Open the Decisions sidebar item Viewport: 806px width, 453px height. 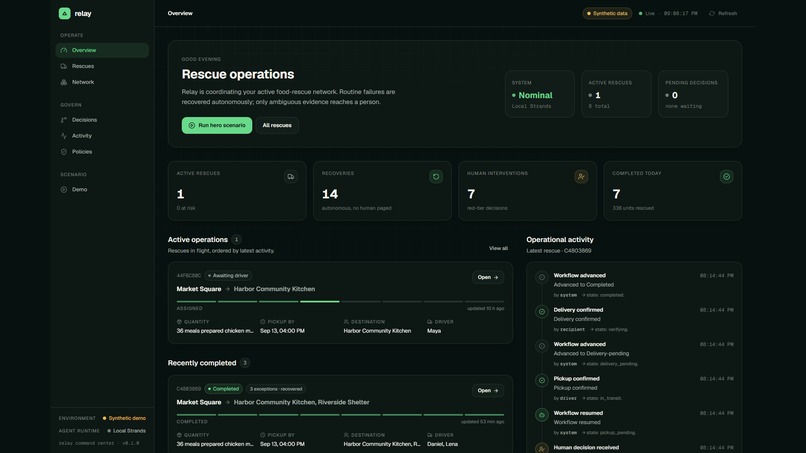102,120
